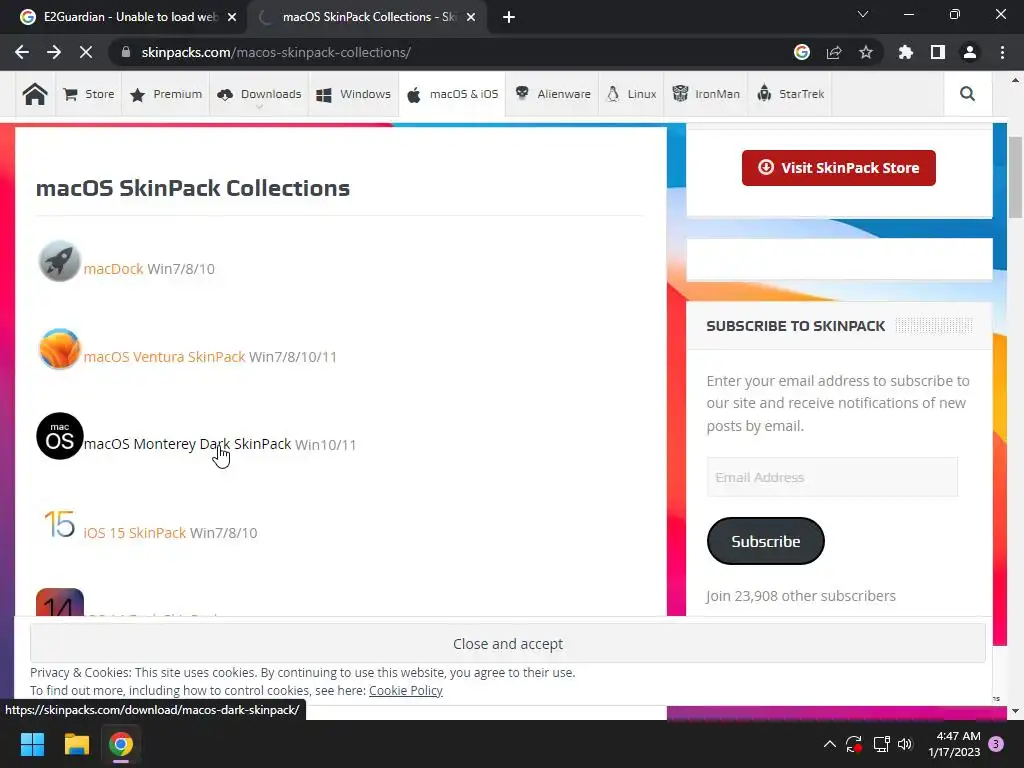Open a new browser tab

(x=509, y=17)
